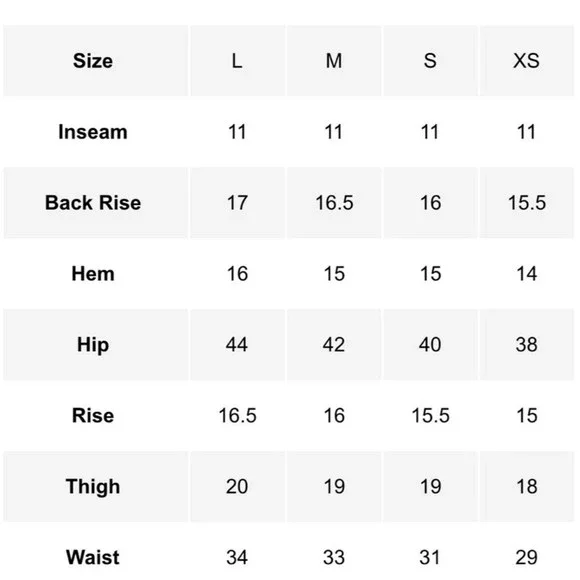Click Thigh value 20 for L
Viewport: 580px width, 580px height.
pos(237,486)
